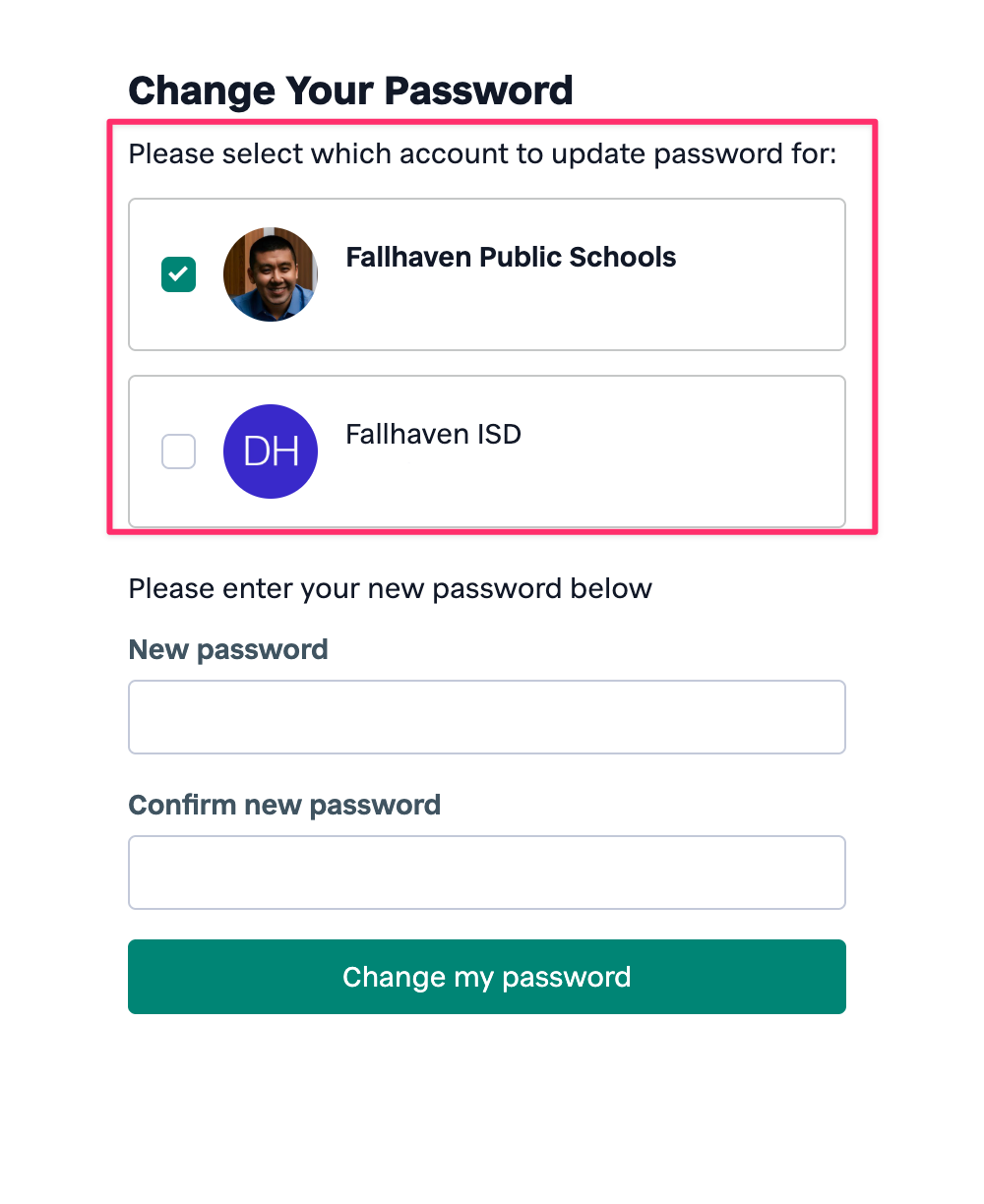
Task: Click the Fallhaven Public Schools profile photo
Action: [271, 274]
